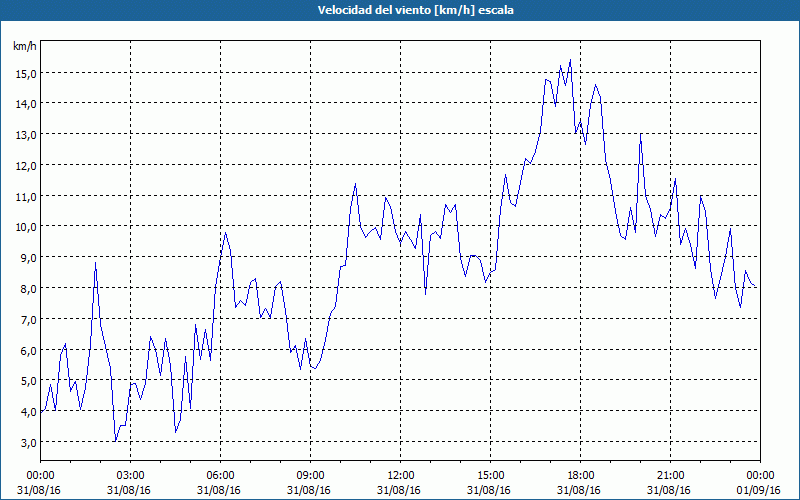Click the y-axis value 9,0
800x500 pixels.
click(x=28, y=257)
